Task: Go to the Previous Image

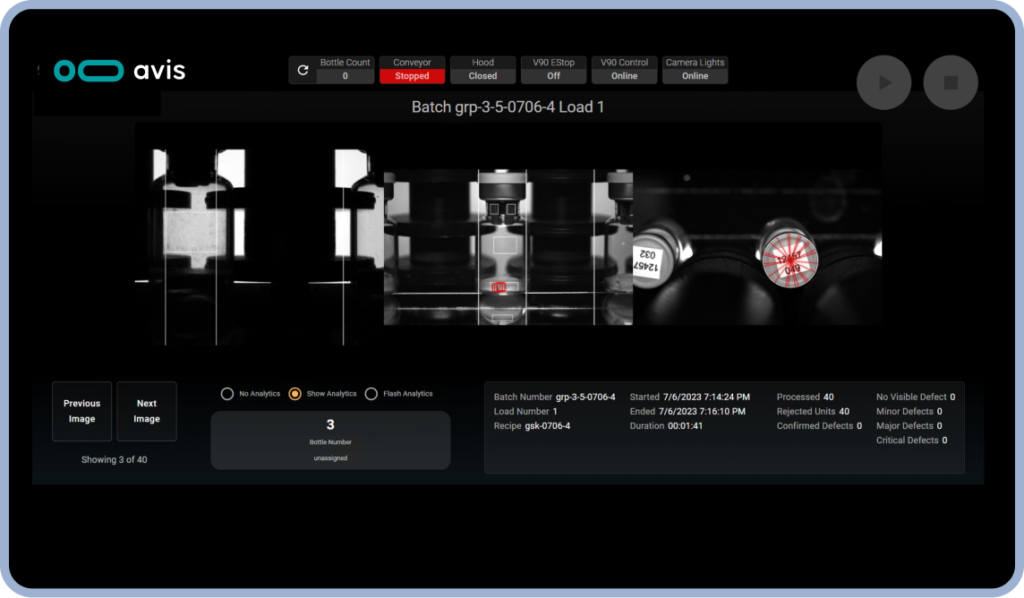Action: point(82,411)
